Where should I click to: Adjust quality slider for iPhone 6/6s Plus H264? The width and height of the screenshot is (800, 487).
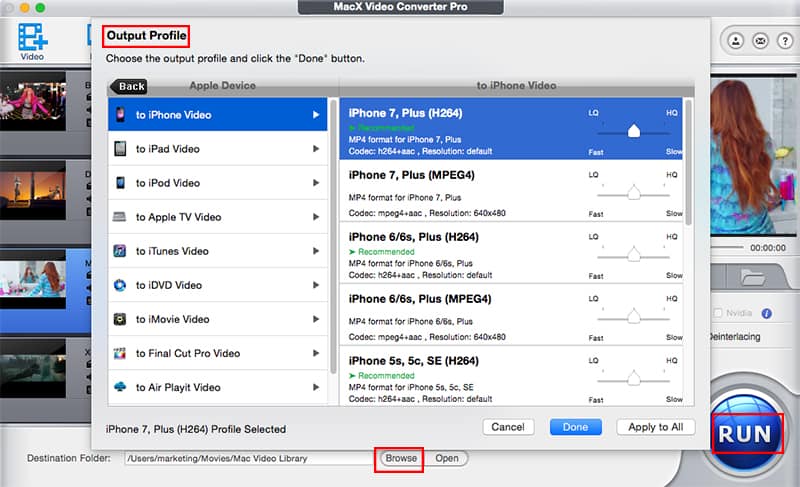pyautogui.click(x=634, y=254)
